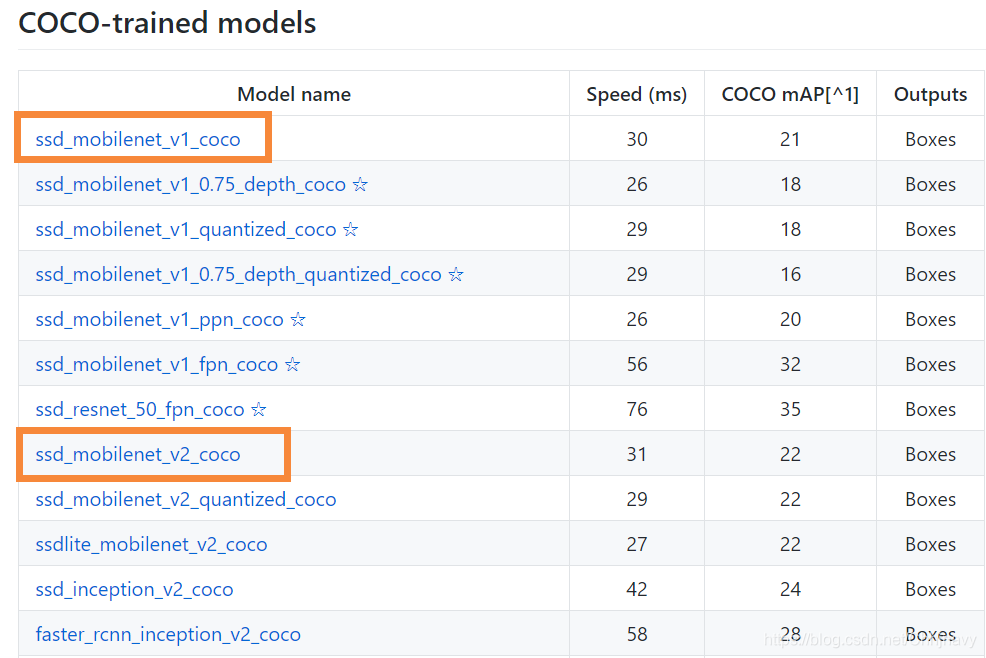Click the COCO-trained models heading
The height and width of the screenshot is (658, 986).
[166, 23]
